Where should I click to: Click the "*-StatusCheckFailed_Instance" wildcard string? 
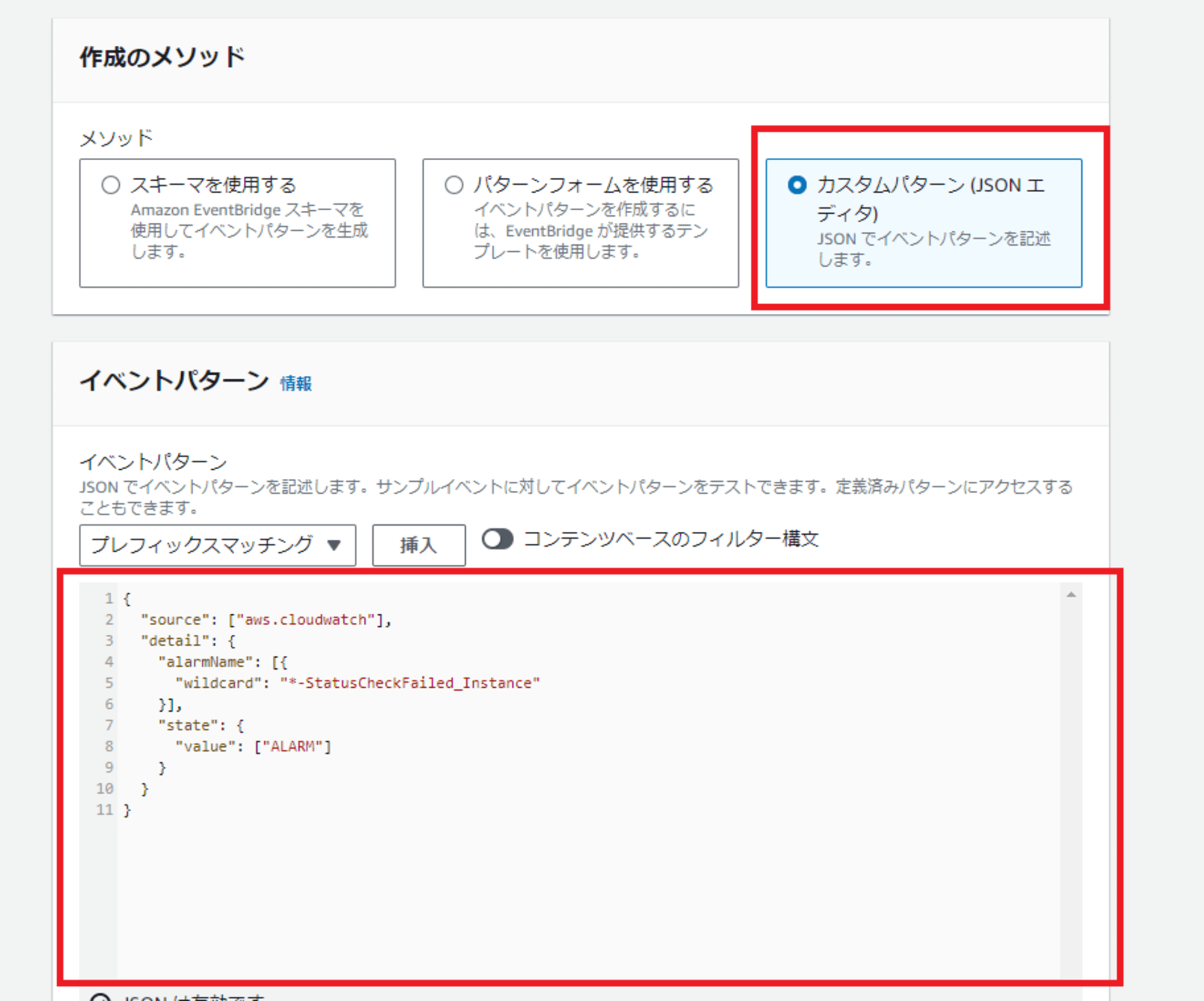click(x=410, y=683)
